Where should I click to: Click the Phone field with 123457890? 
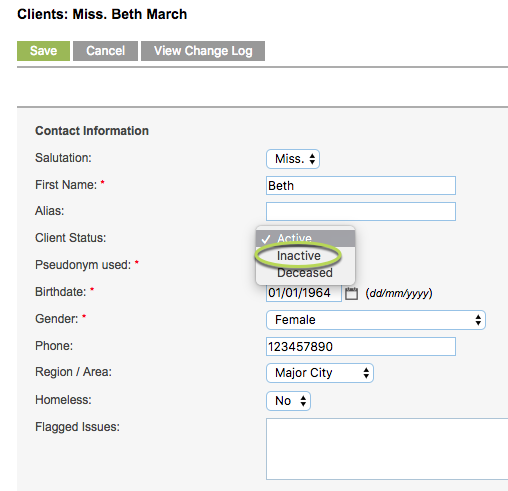click(361, 347)
